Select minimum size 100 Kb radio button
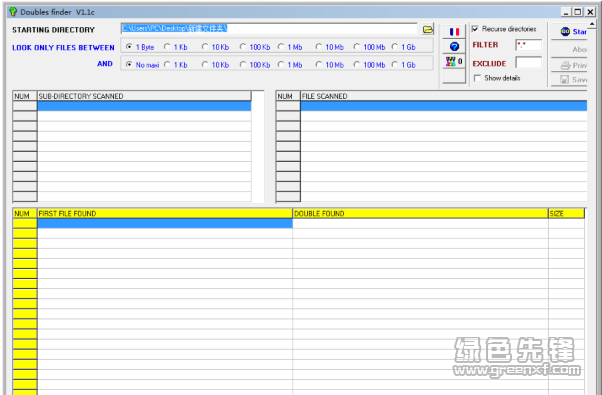 pyautogui.click(x=243, y=47)
